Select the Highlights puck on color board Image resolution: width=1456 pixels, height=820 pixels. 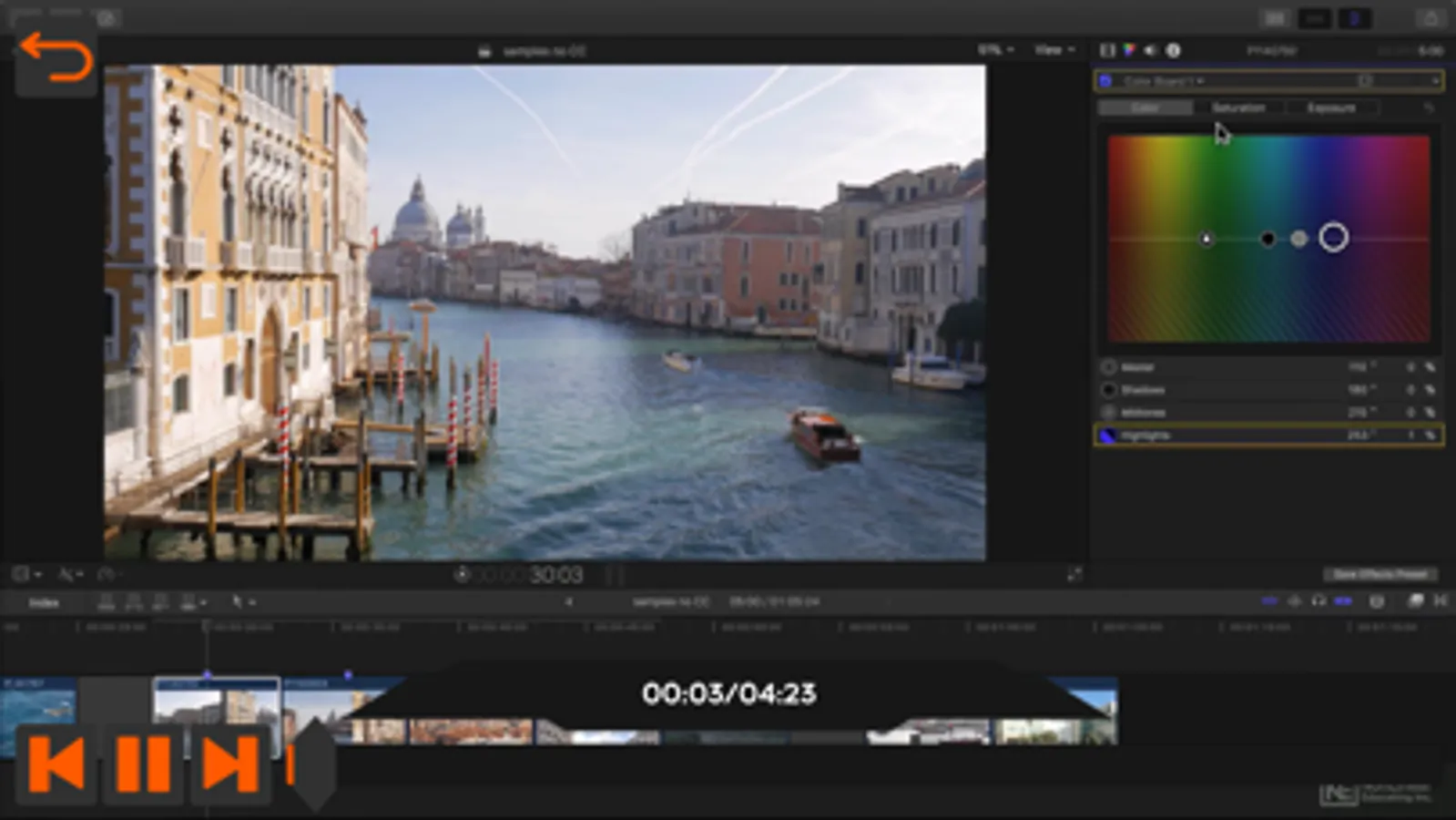point(1333,238)
